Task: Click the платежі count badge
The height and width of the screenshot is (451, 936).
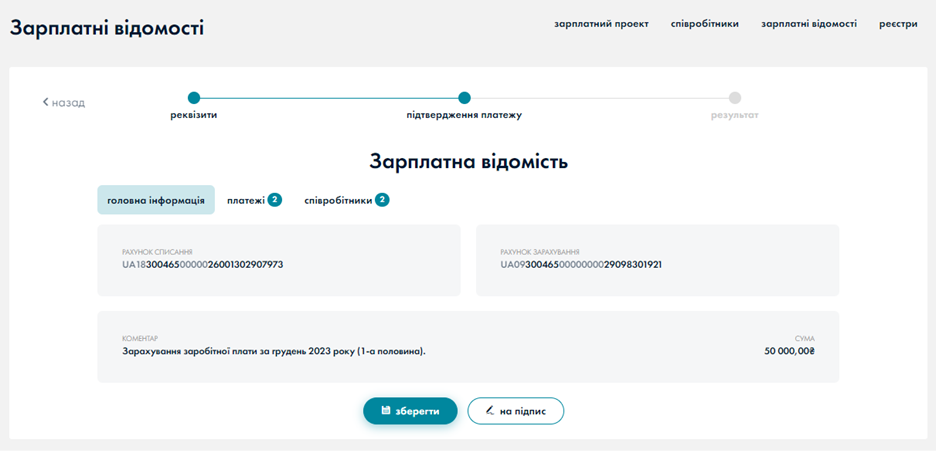Action: coord(274,200)
